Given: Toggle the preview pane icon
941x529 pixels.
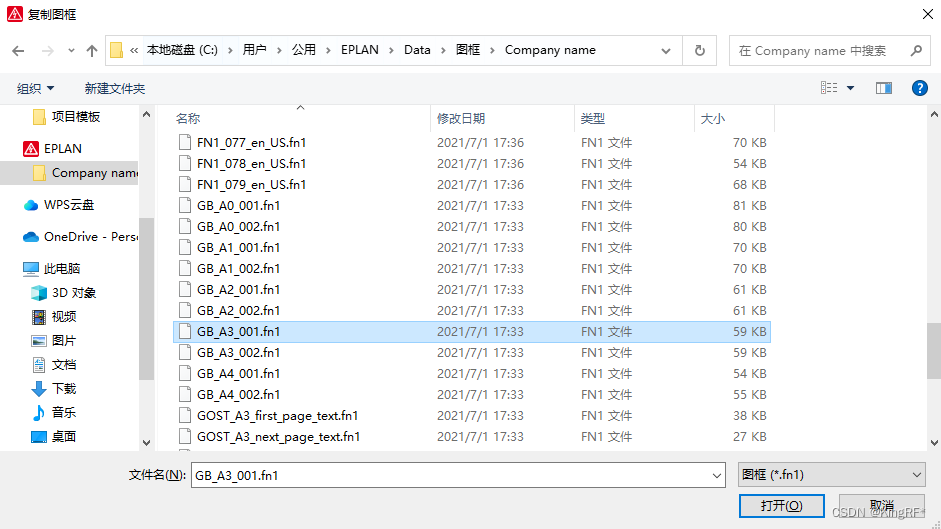Looking at the screenshot, I should point(883,88).
